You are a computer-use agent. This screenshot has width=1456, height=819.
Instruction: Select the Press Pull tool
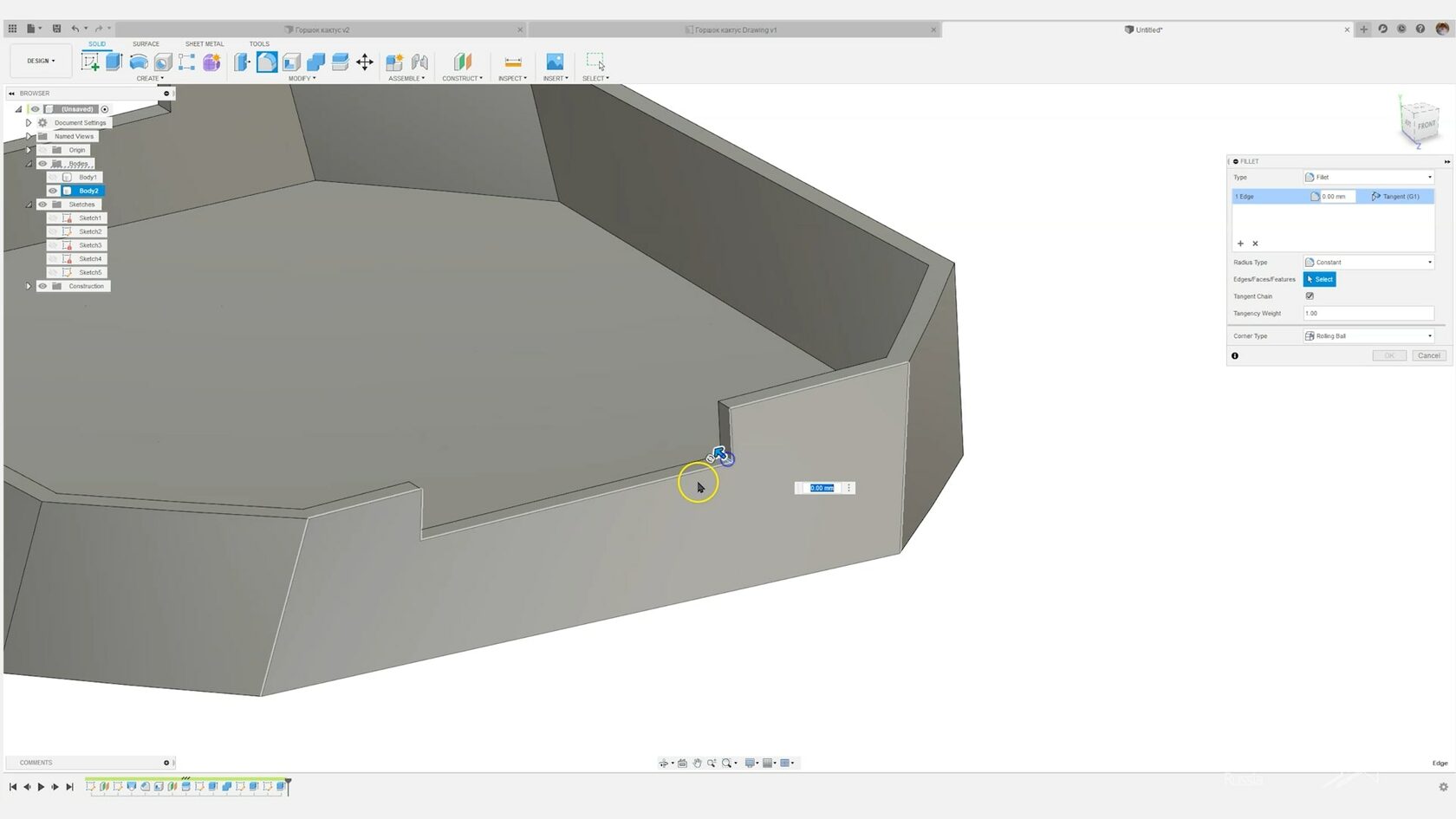[x=242, y=62]
